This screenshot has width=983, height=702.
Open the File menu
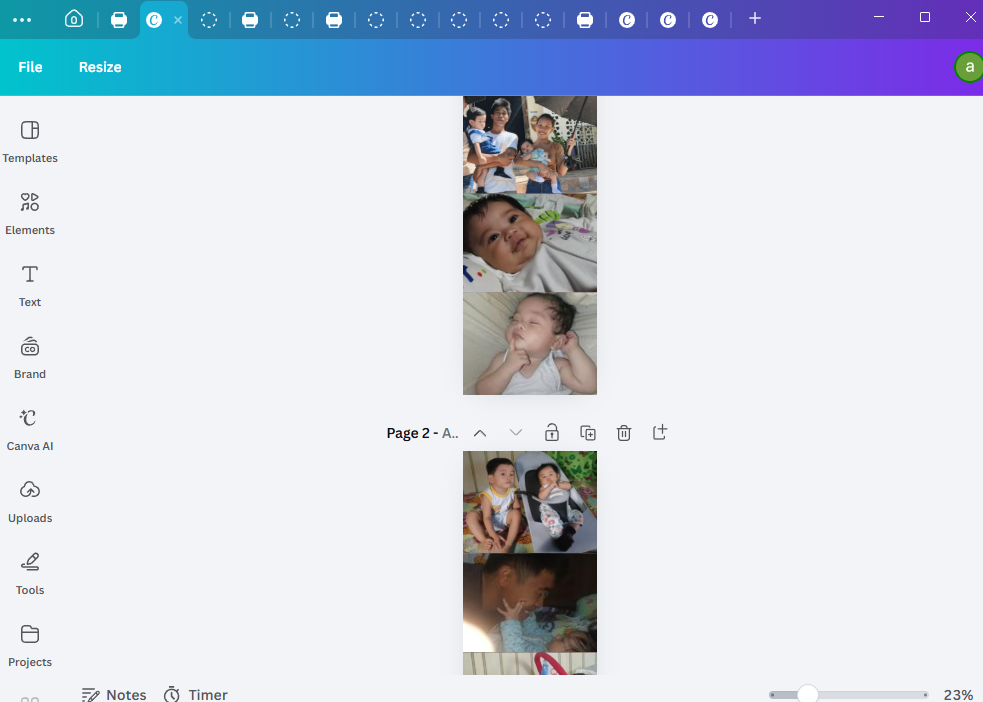[x=30, y=67]
